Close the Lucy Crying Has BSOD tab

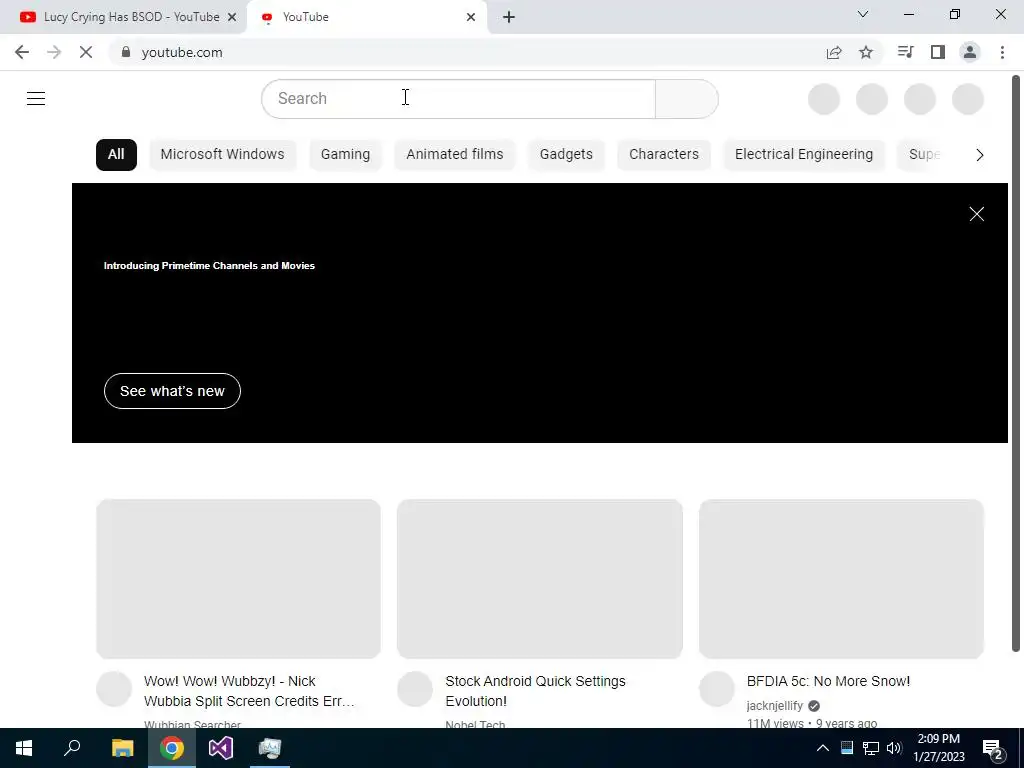click(232, 17)
